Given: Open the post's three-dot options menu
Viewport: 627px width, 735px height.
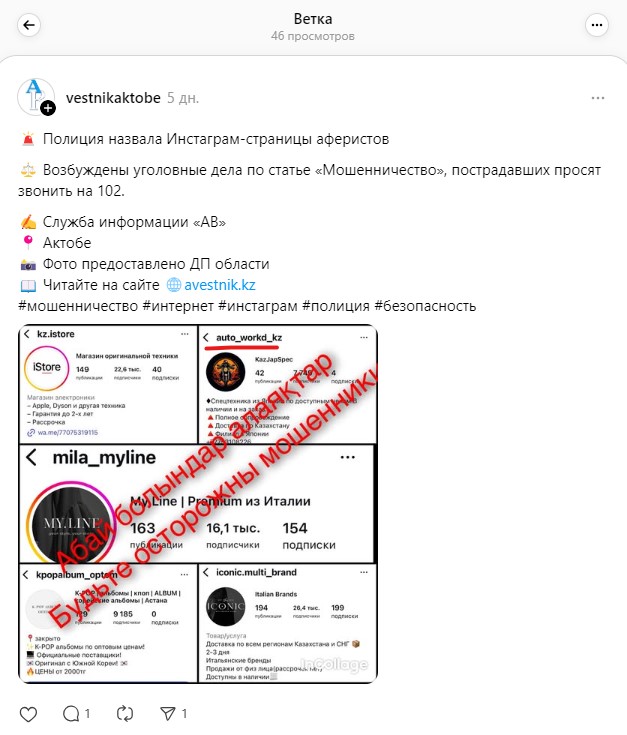Looking at the screenshot, I should tap(597, 98).
